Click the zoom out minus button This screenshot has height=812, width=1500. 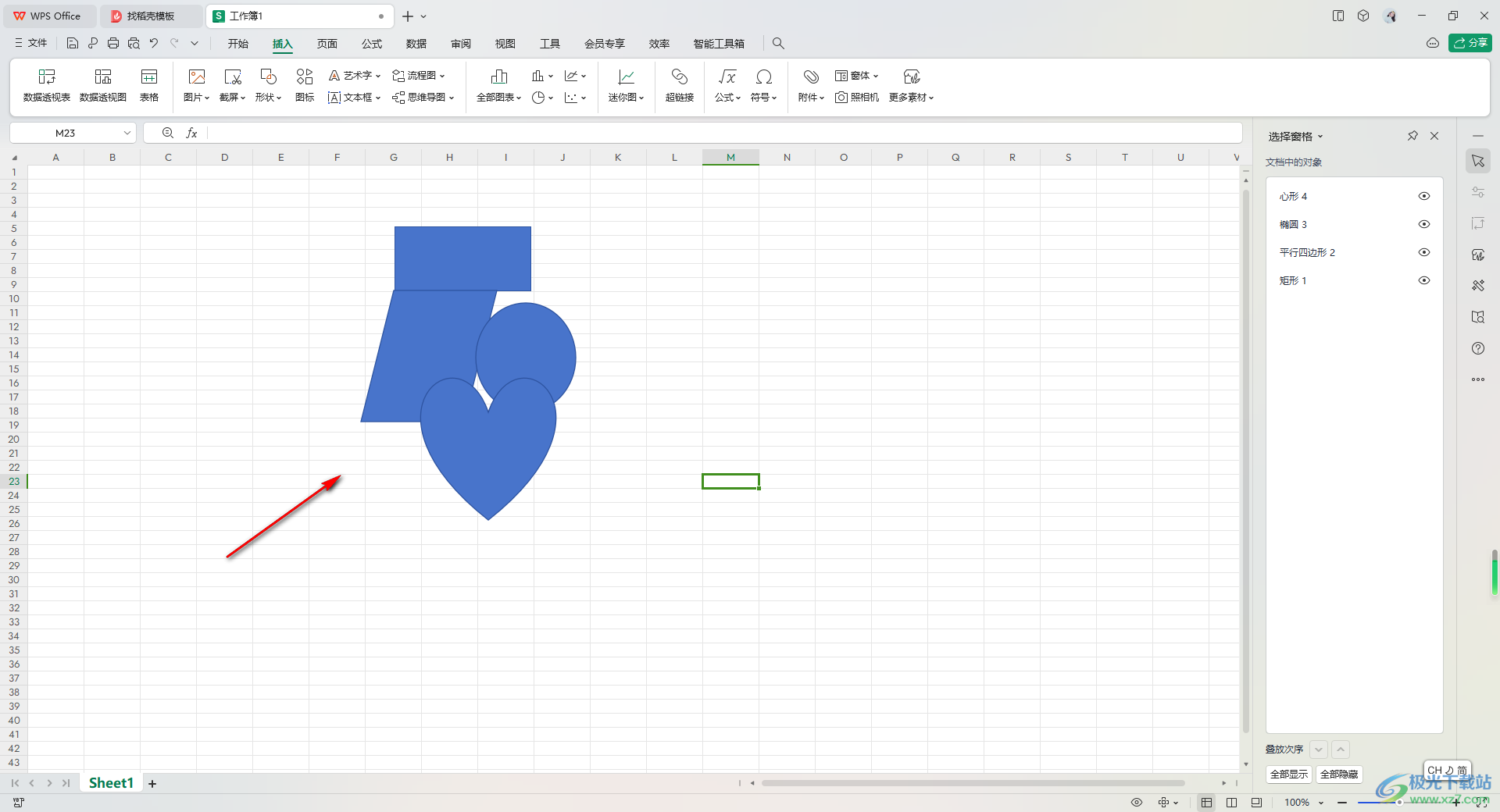point(1342,803)
